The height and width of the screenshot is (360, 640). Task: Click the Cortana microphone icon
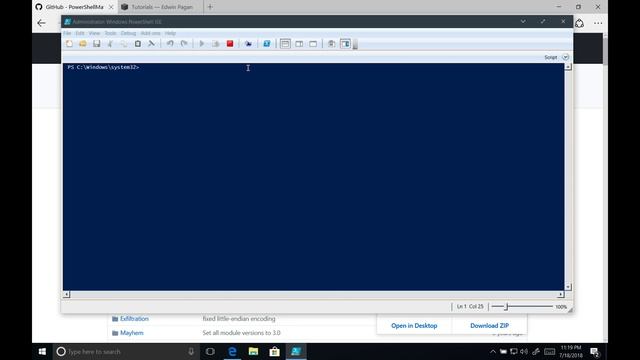click(x=191, y=351)
